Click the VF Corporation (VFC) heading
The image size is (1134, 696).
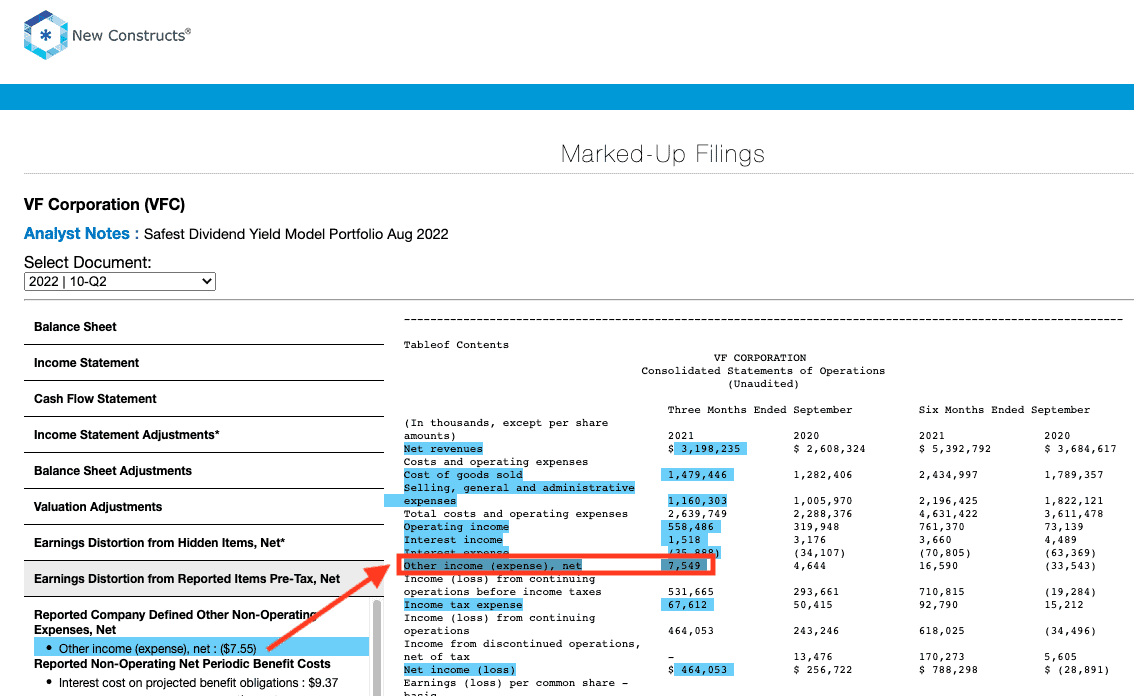[104, 205]
